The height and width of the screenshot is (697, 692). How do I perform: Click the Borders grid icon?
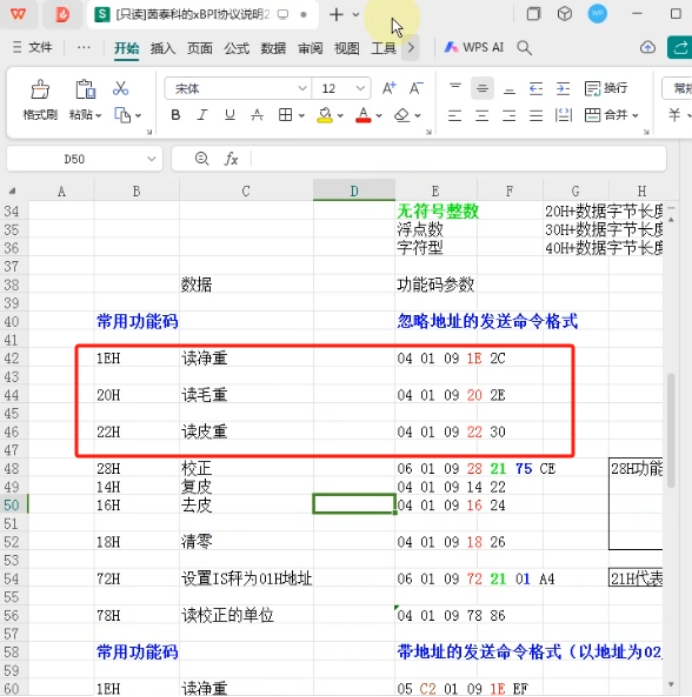pos(285,115)
